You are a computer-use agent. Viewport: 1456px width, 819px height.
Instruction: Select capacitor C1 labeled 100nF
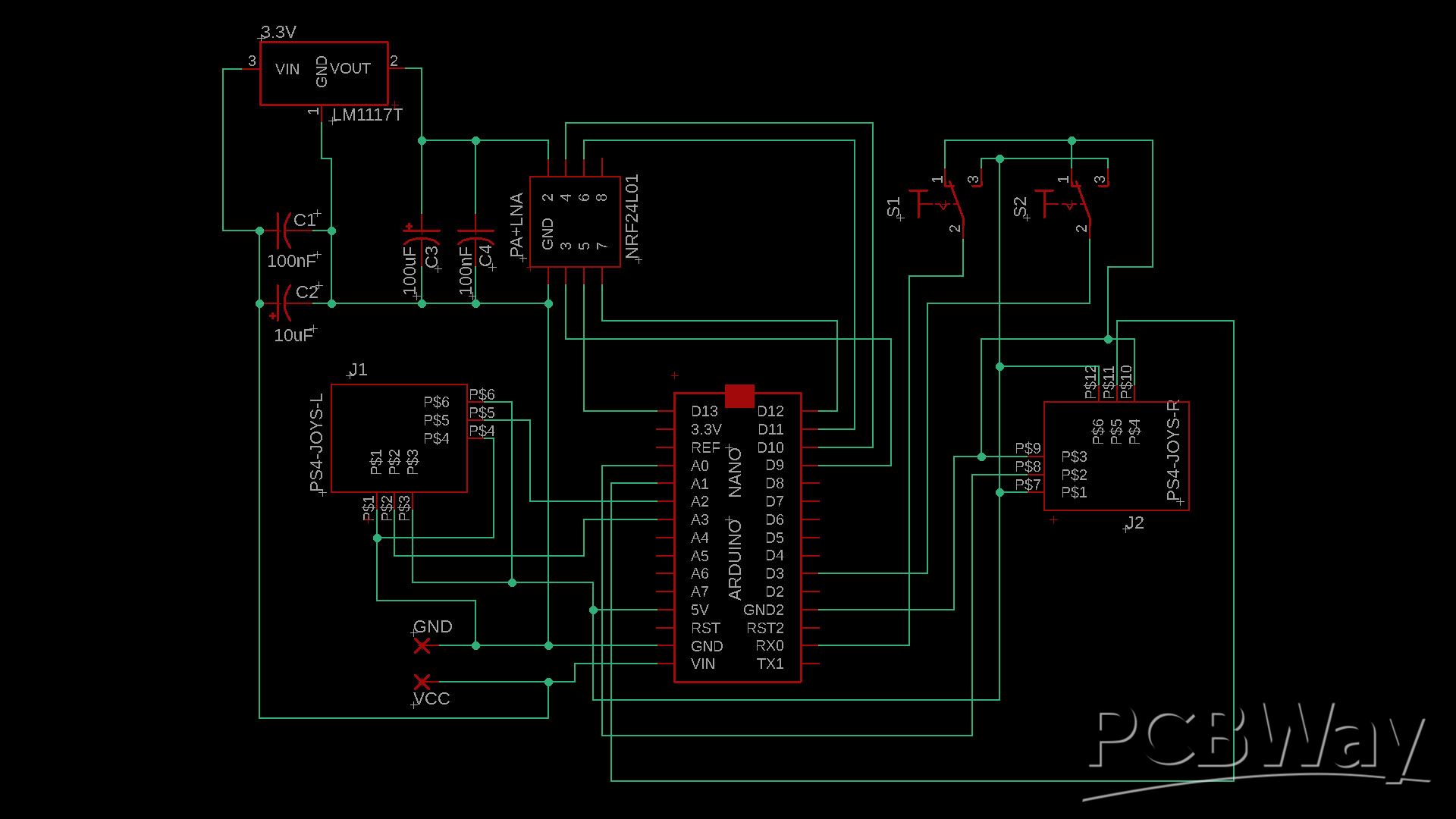pos(284,231)
